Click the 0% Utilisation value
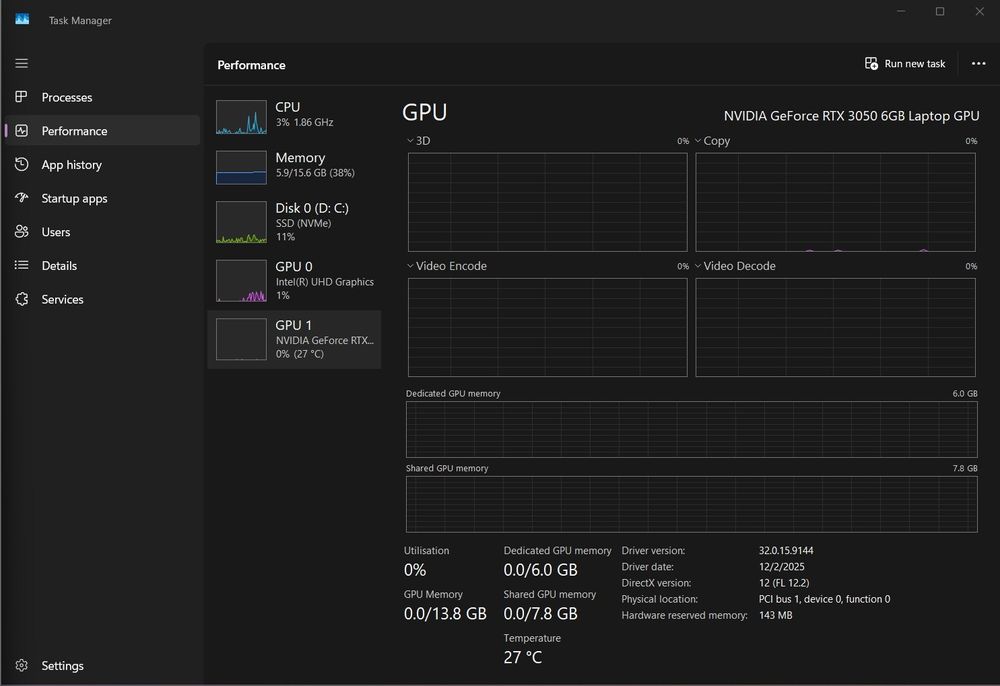1000x686 pixels. click(415, 570)
